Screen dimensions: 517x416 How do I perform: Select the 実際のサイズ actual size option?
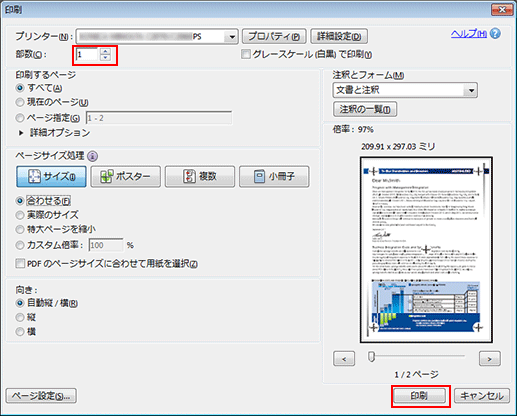[20, 215]
